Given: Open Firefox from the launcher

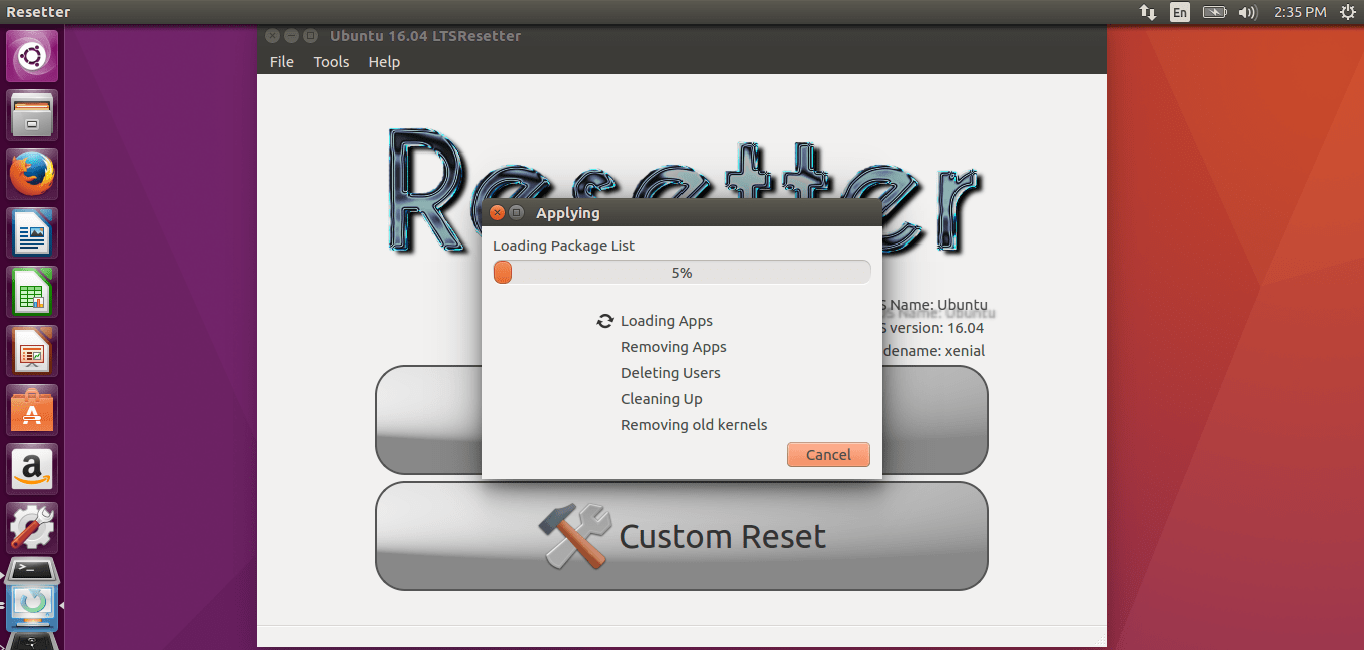Looking at the screenshot, I should pyautogui.click(x=31, y=173).
